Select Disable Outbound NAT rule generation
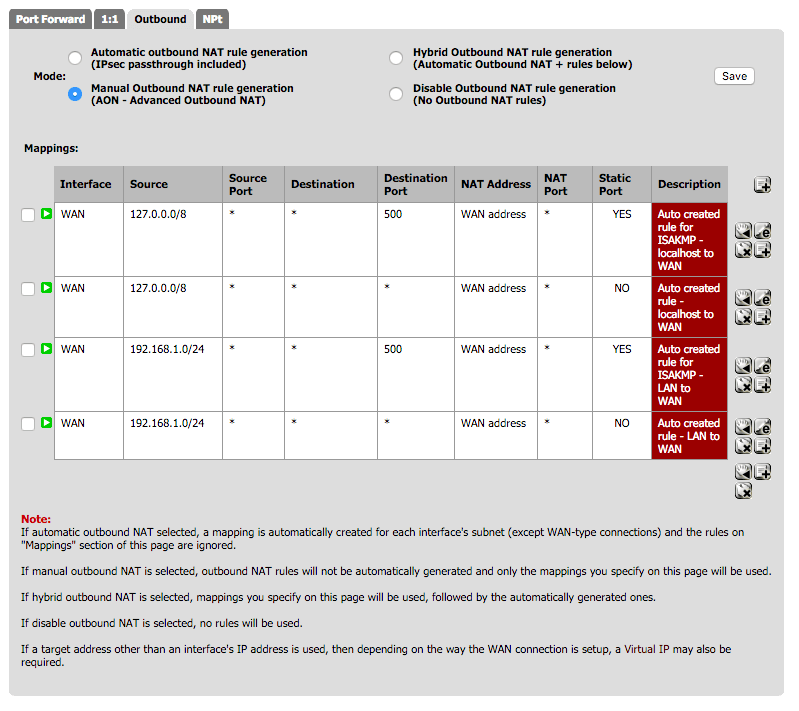 [396, 94]
